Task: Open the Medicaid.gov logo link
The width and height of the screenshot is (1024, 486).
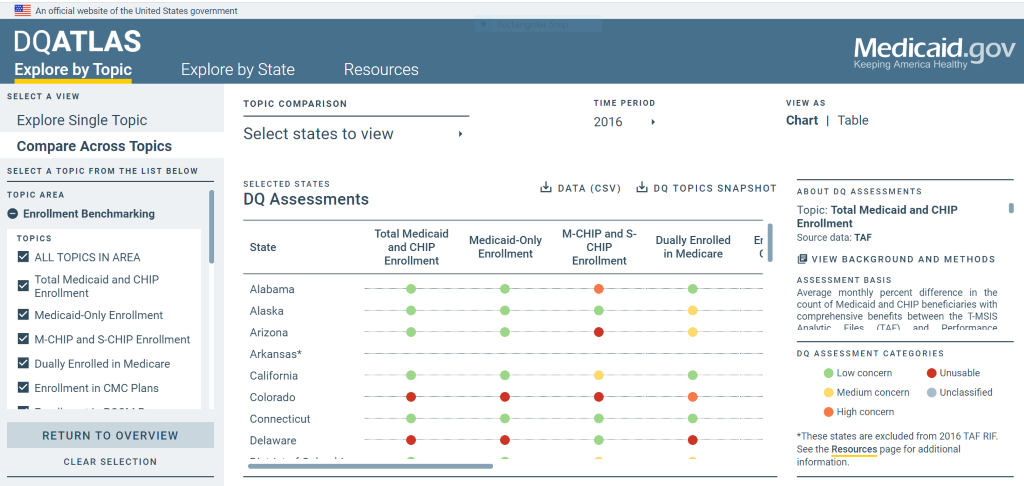Action: (x=935, y=53)
